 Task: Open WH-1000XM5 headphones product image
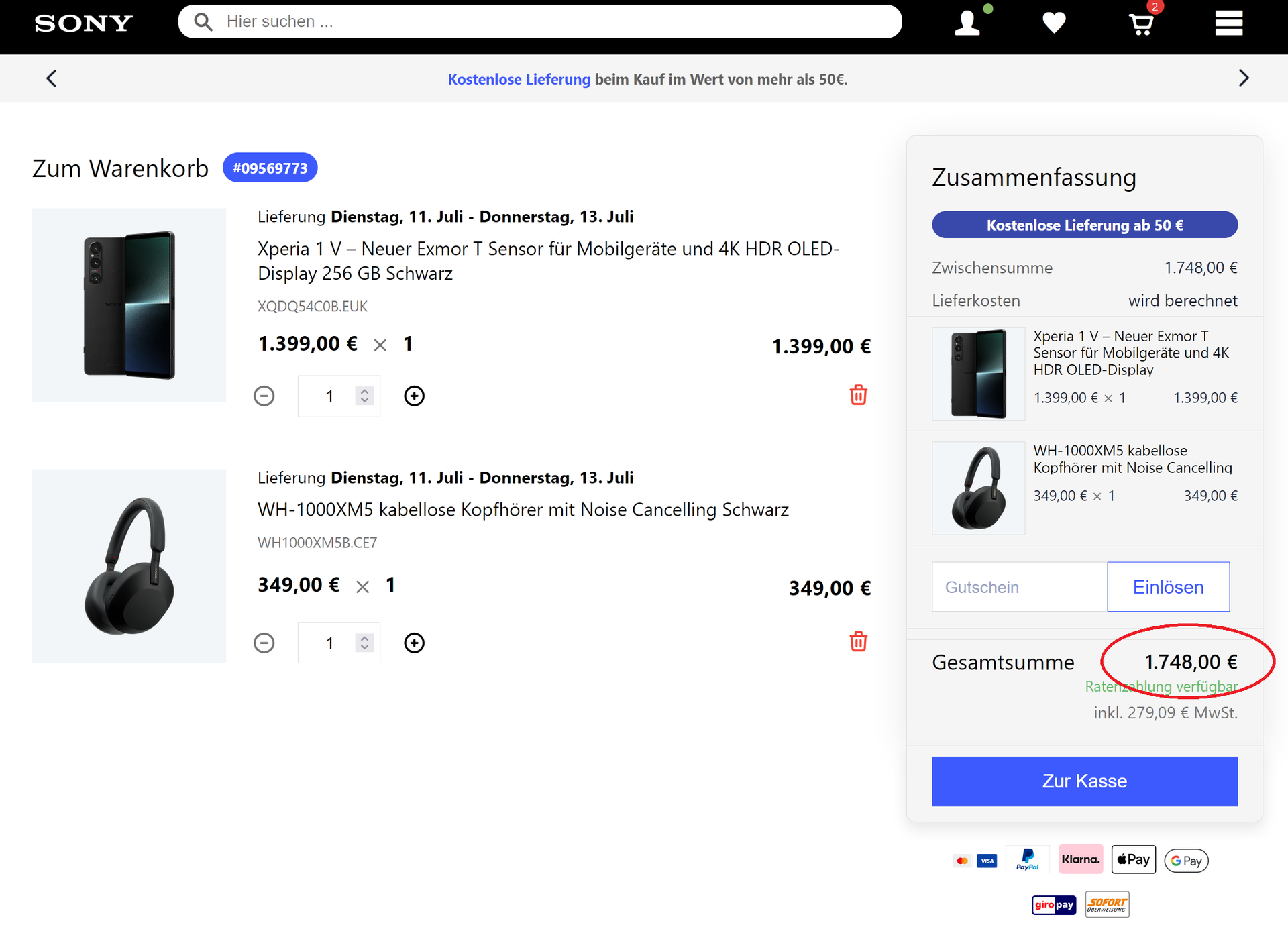coord(129,566)
